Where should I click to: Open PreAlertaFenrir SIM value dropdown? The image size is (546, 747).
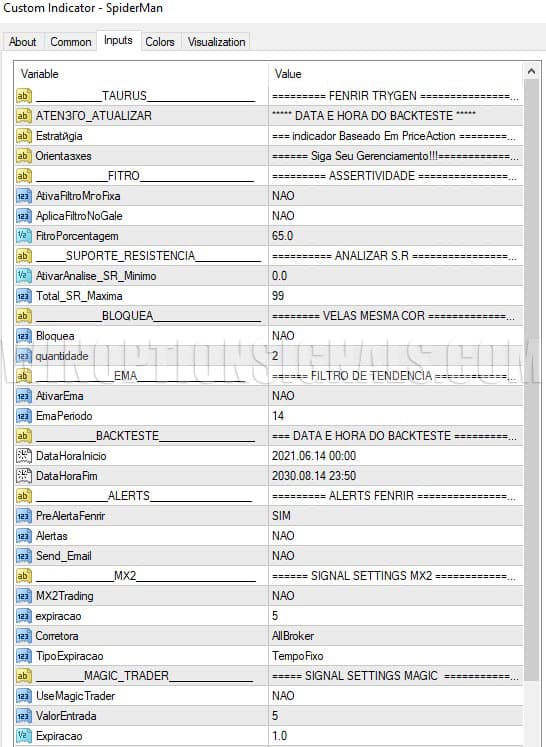click(396, 516)
